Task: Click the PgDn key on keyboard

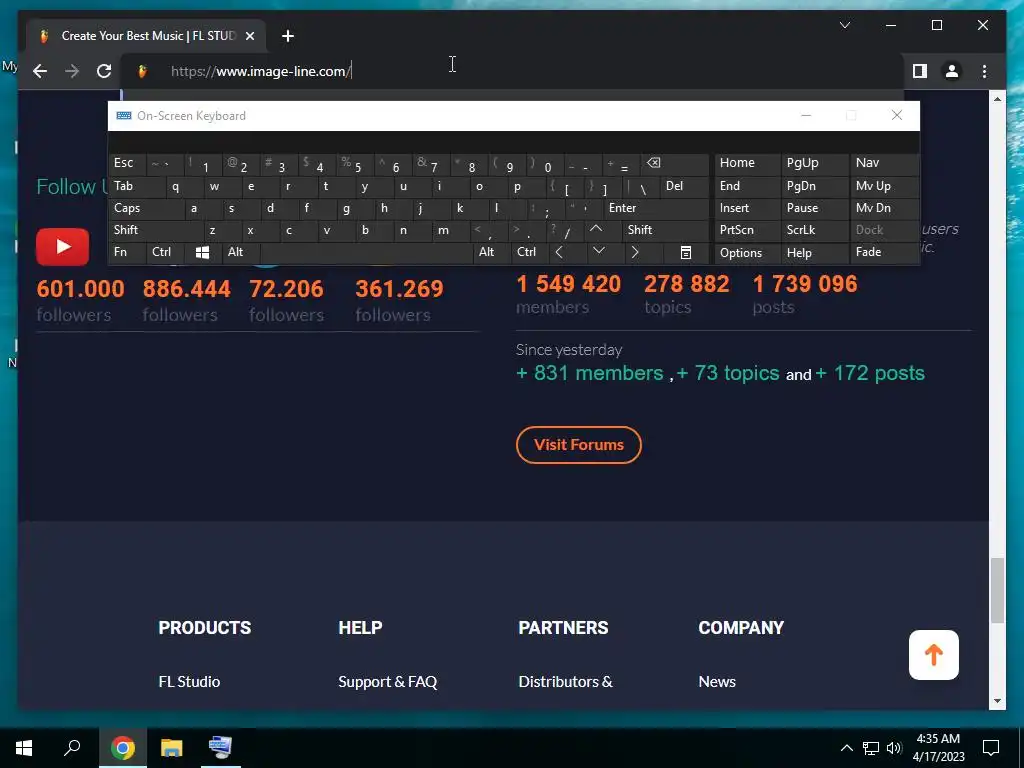Action: point(814,187)
